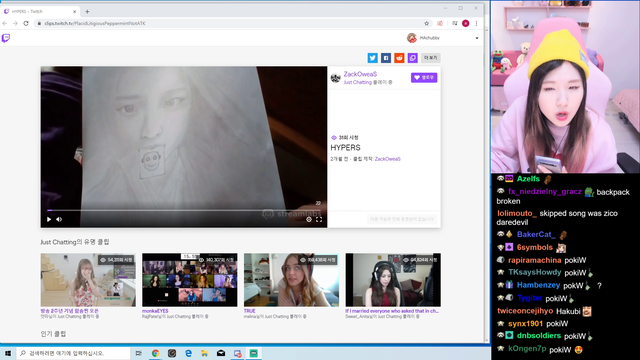The image size is (640, 360).
Task: Click chat username kOngen7p
Action: (527, 349)
